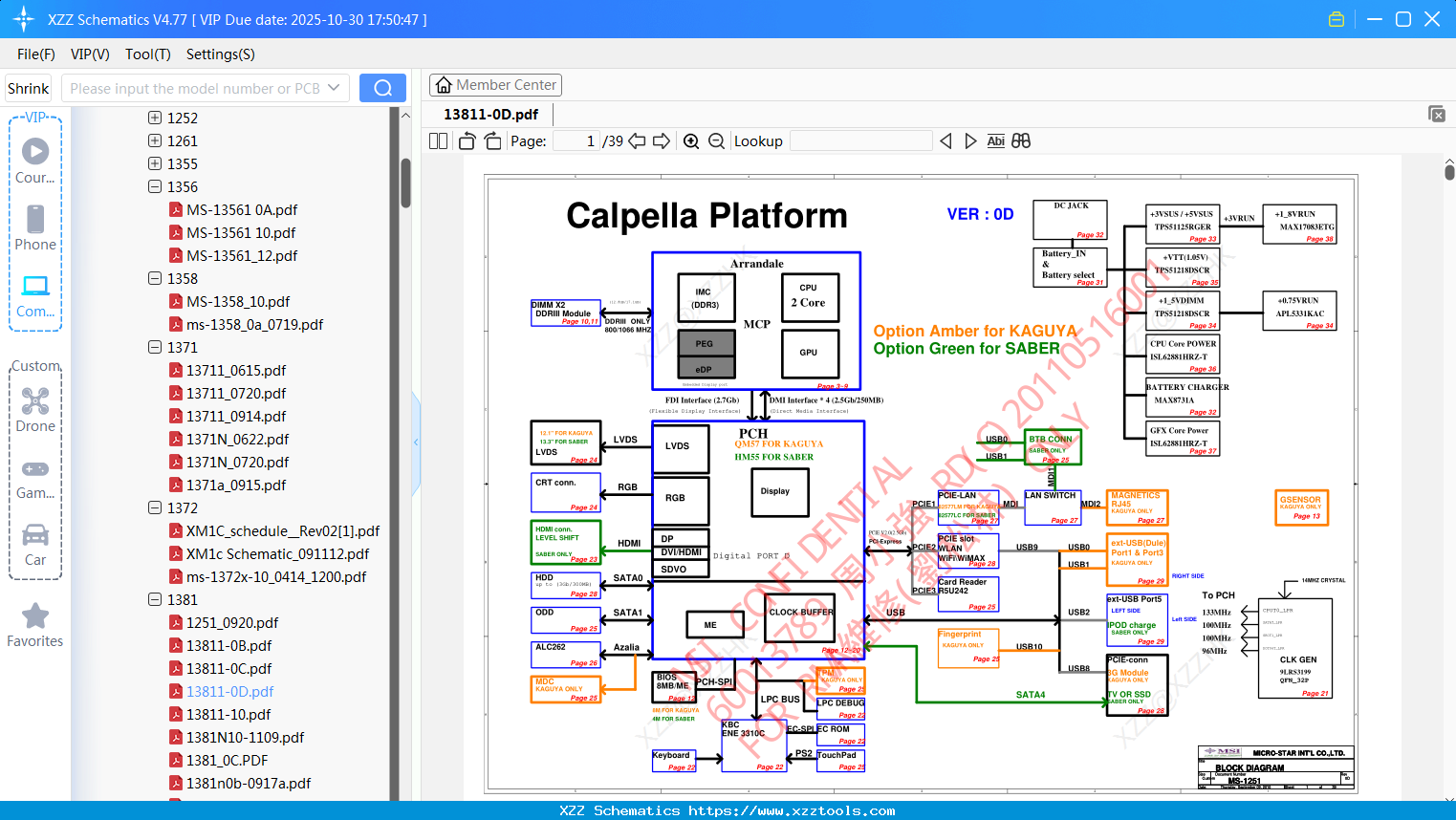Open 1381N10-1109.pdf file
Screen dimensions: 1456x820
245,737
